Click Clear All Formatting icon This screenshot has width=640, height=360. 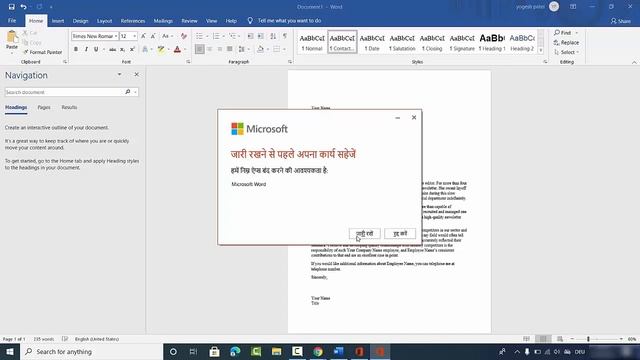[x=184, y=36]
